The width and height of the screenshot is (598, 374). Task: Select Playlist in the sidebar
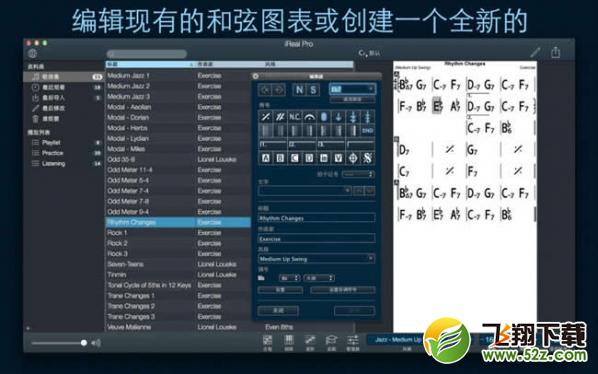tap(51, 143)
